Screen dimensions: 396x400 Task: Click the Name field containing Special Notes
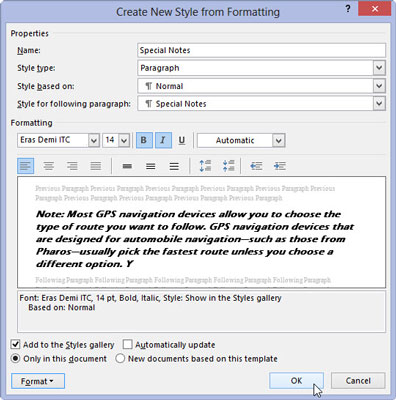pos(261,50)
